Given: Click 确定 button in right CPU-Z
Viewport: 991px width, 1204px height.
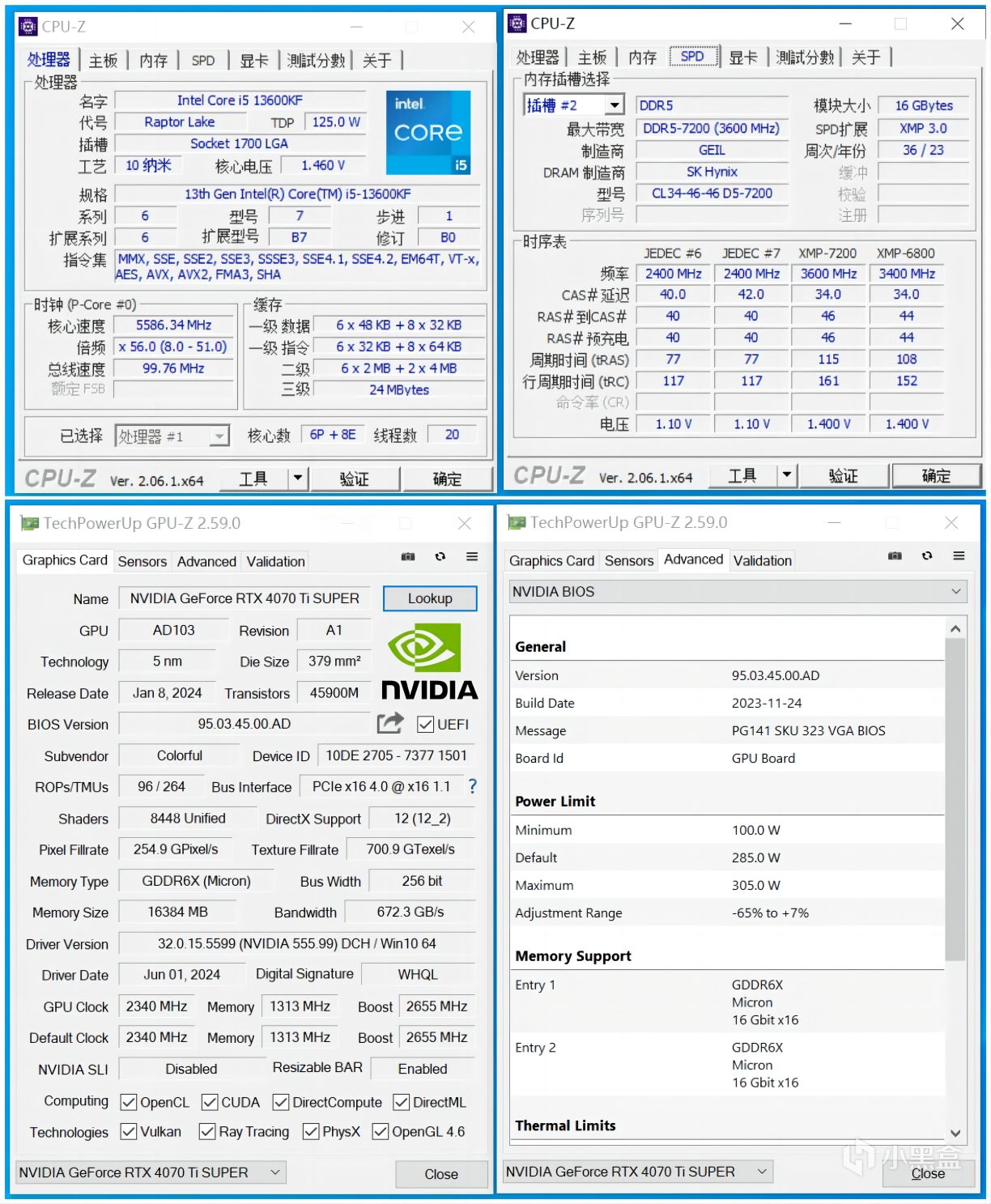Looking at the screenshot, I should (x=936, y=475).
